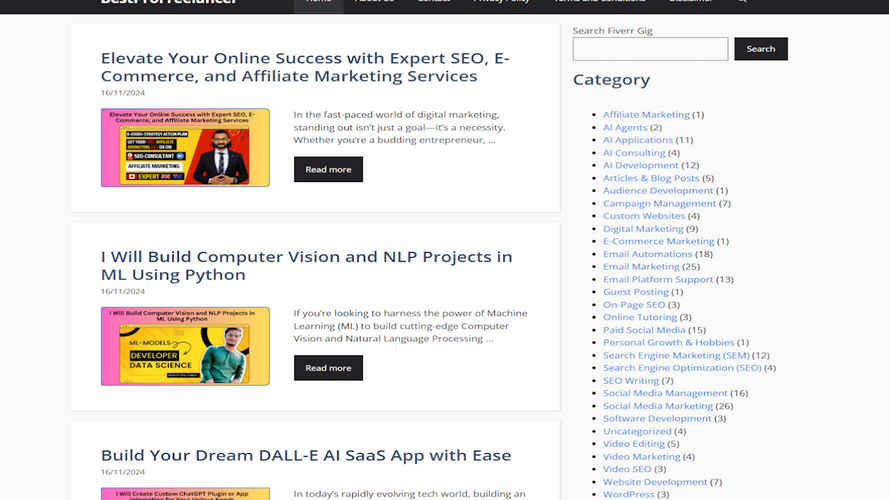Open Social Media Management category
Viewport: 889px width, 500px height.
665,393
